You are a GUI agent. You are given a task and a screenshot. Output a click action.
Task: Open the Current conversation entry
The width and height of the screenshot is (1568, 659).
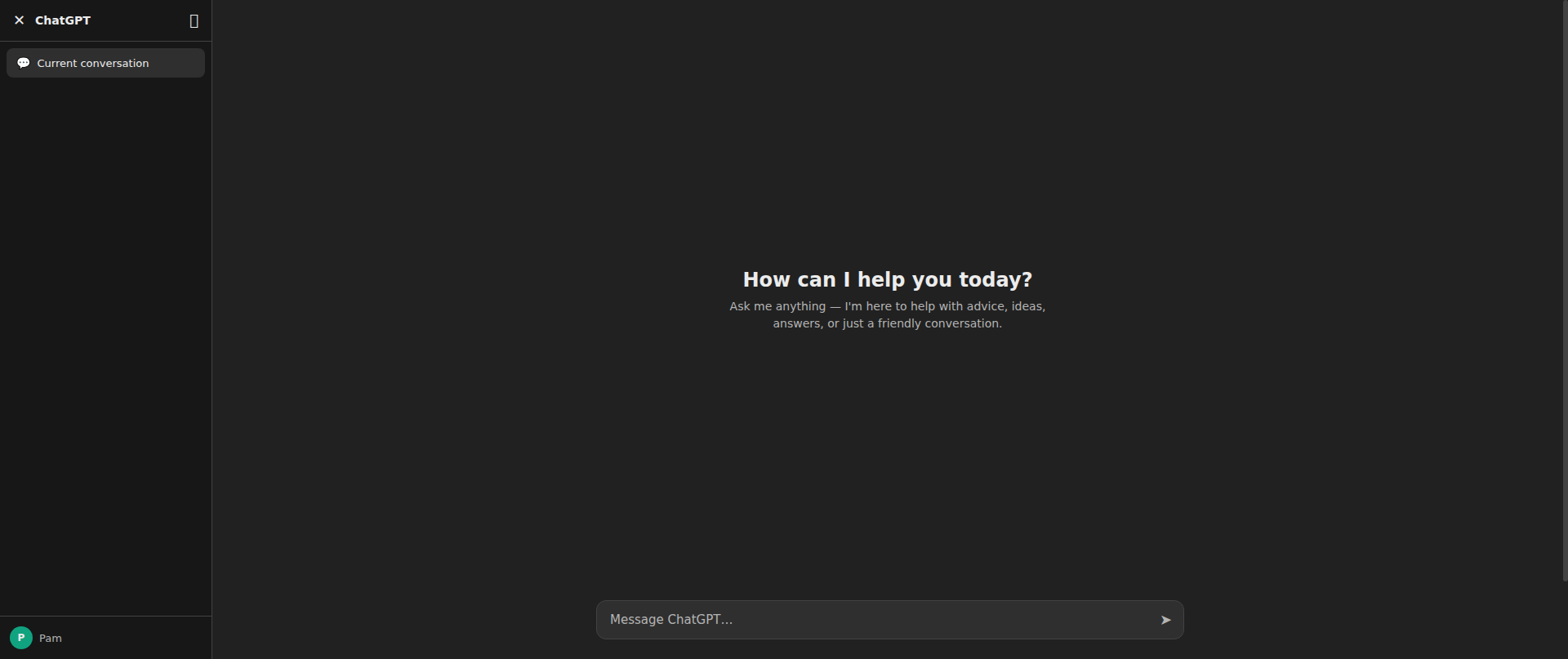pyautogui.click(x=105, y=63)
